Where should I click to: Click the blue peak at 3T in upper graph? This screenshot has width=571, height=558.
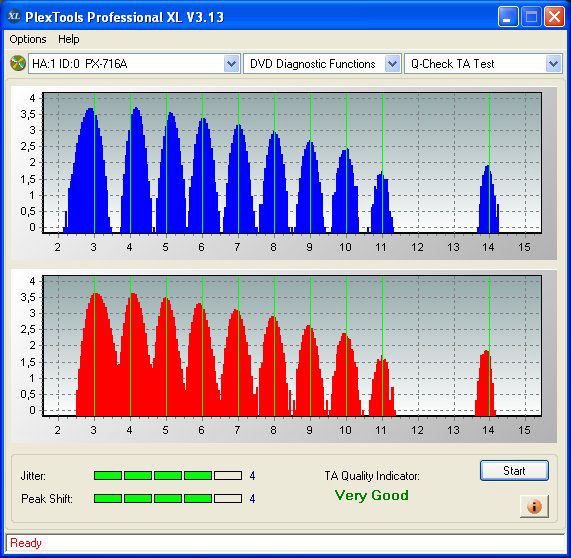tap(90, 170)
